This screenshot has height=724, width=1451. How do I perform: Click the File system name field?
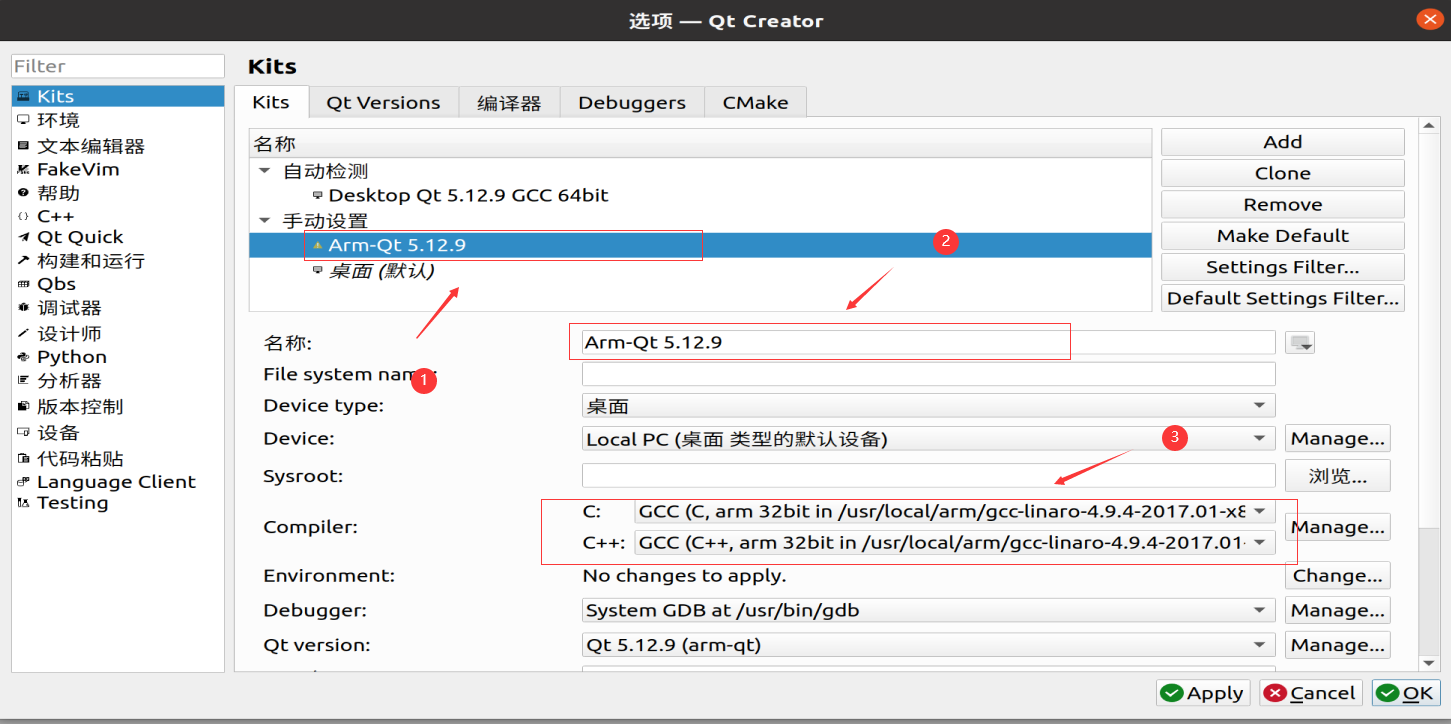pos(929,374)
